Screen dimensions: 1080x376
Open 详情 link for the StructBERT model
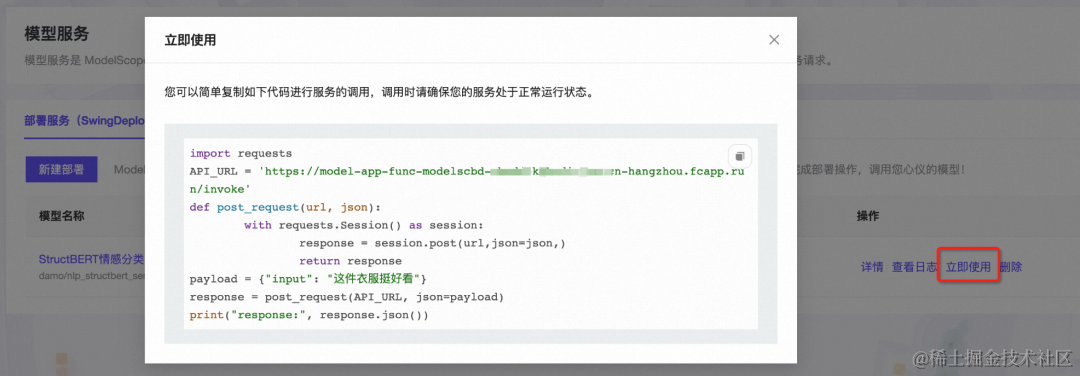[872, 267]
